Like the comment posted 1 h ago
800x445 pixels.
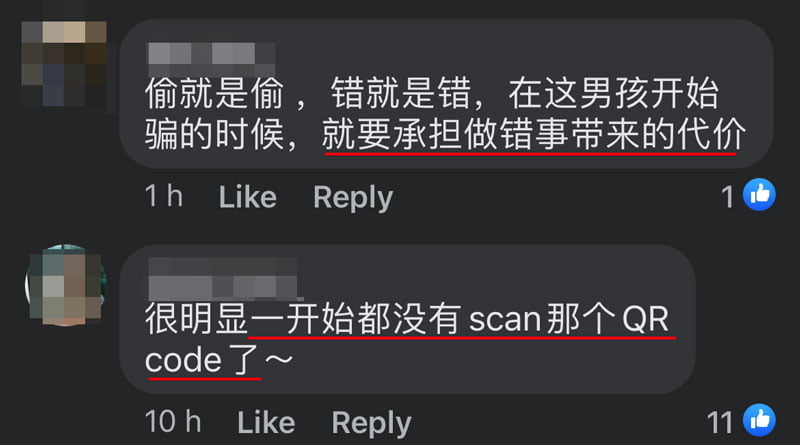[247, 197]
